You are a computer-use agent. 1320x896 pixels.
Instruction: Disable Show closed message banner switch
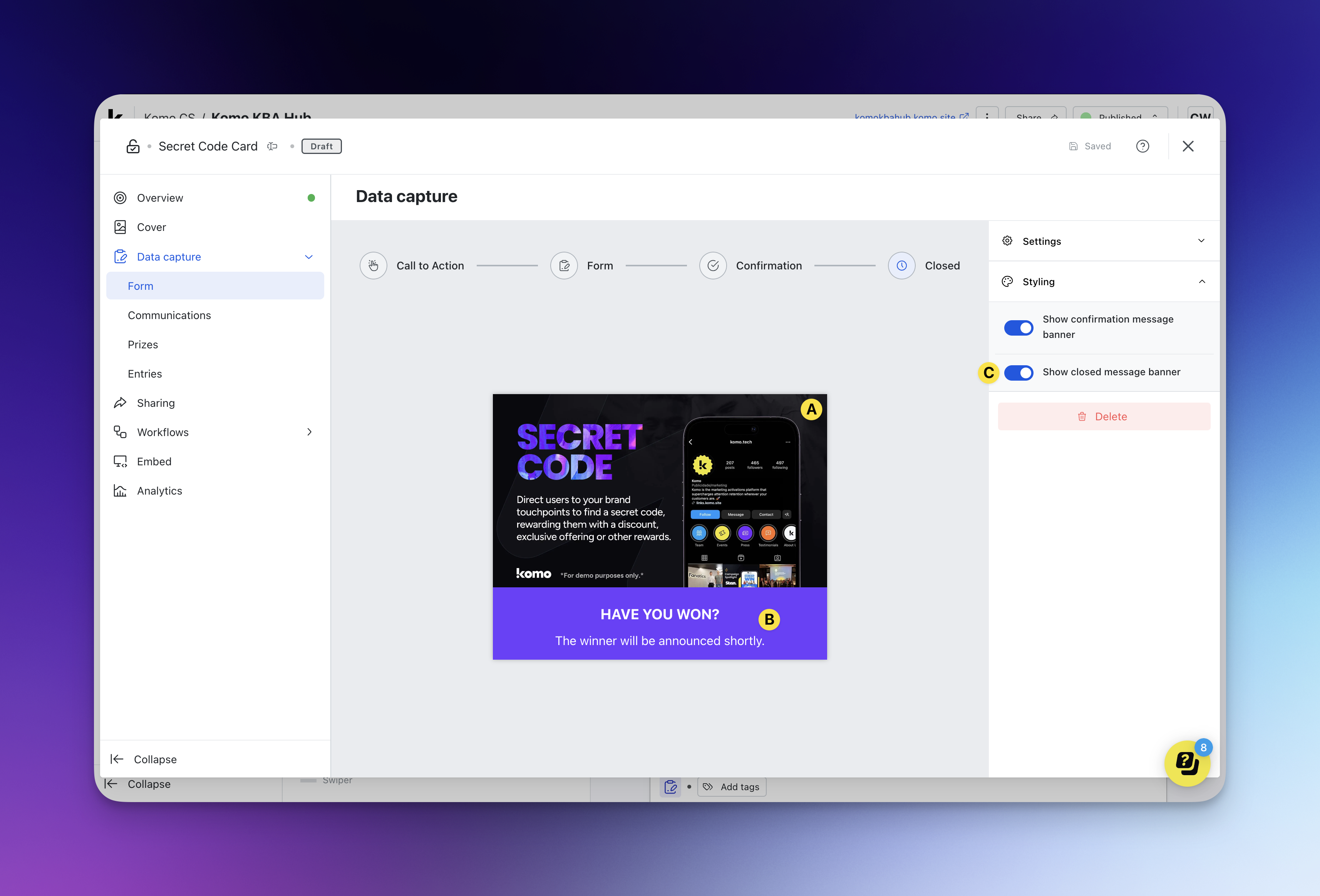[1018, 373]
